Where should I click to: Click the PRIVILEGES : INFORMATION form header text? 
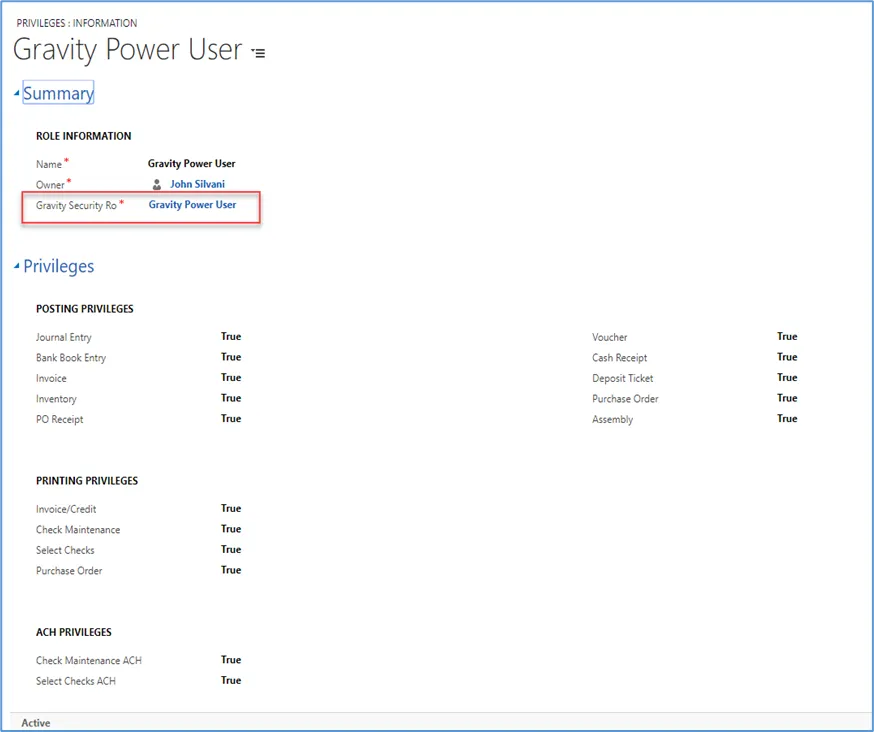tap(76, 23)
